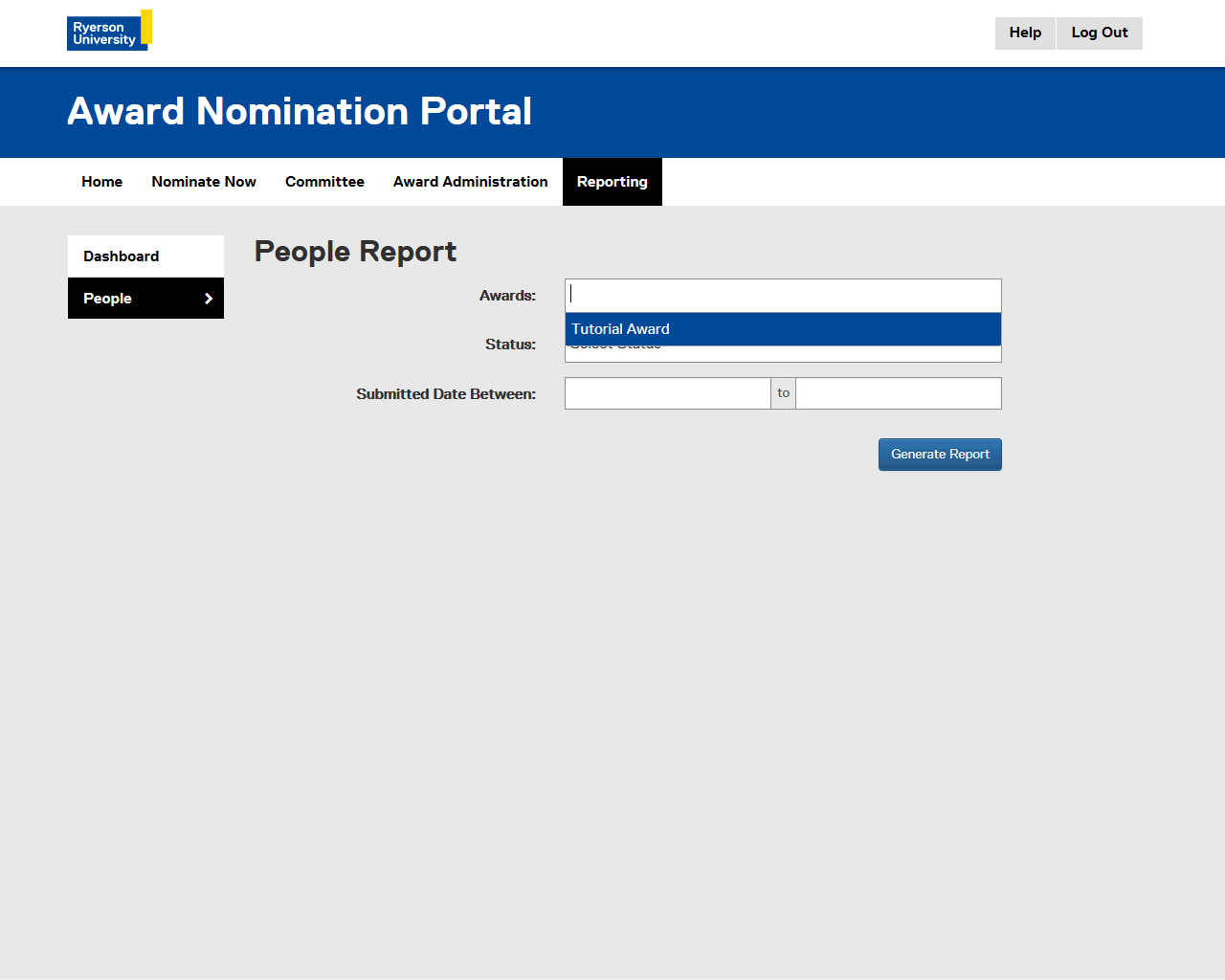The width and height of the screenshot is (1225, 980).
Task: Select the Reporting navigation tab
Action: (x=612, y=182)
